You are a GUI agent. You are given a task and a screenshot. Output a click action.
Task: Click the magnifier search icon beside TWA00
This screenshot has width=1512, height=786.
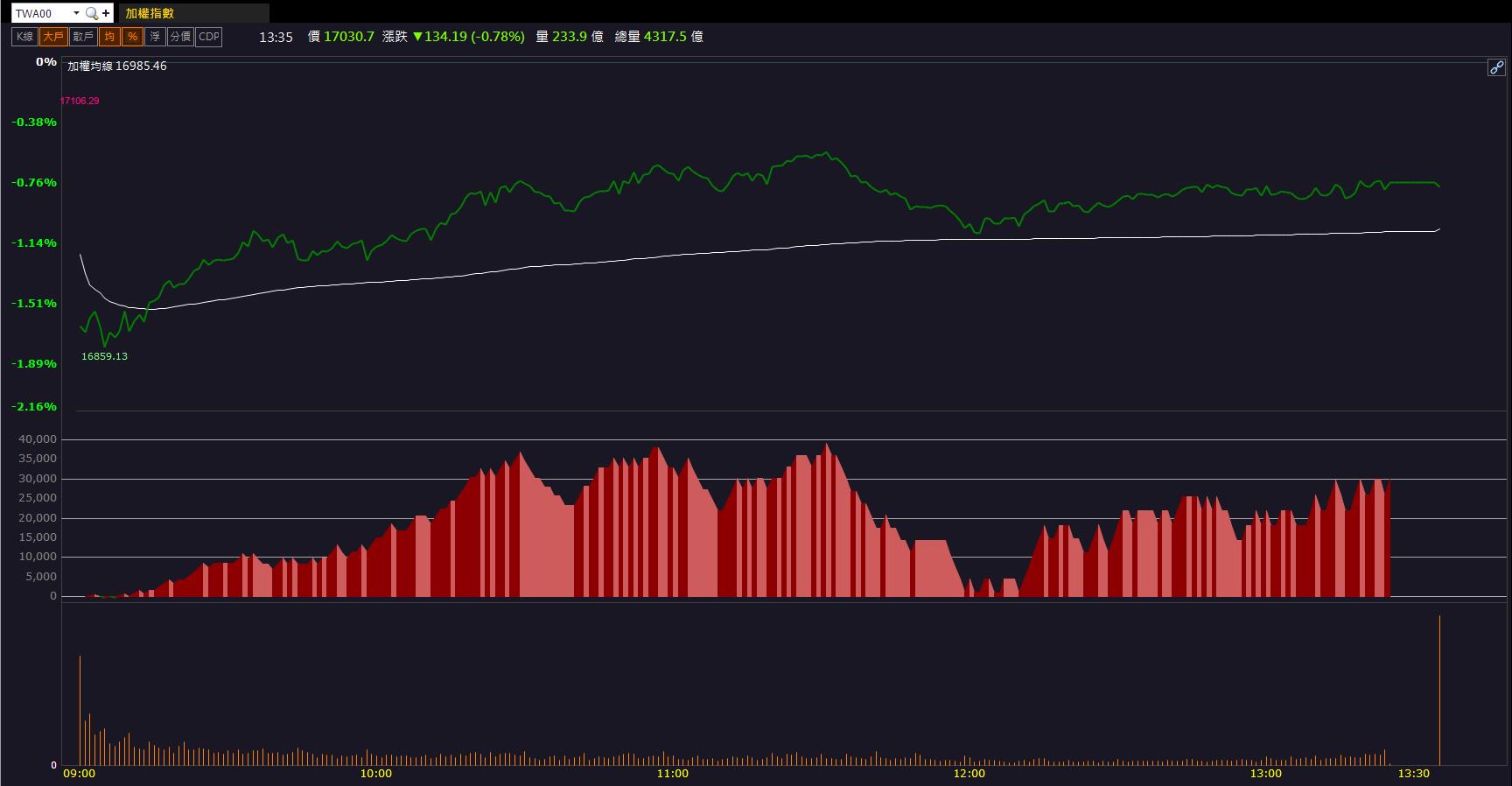click(x=91, y=13)
